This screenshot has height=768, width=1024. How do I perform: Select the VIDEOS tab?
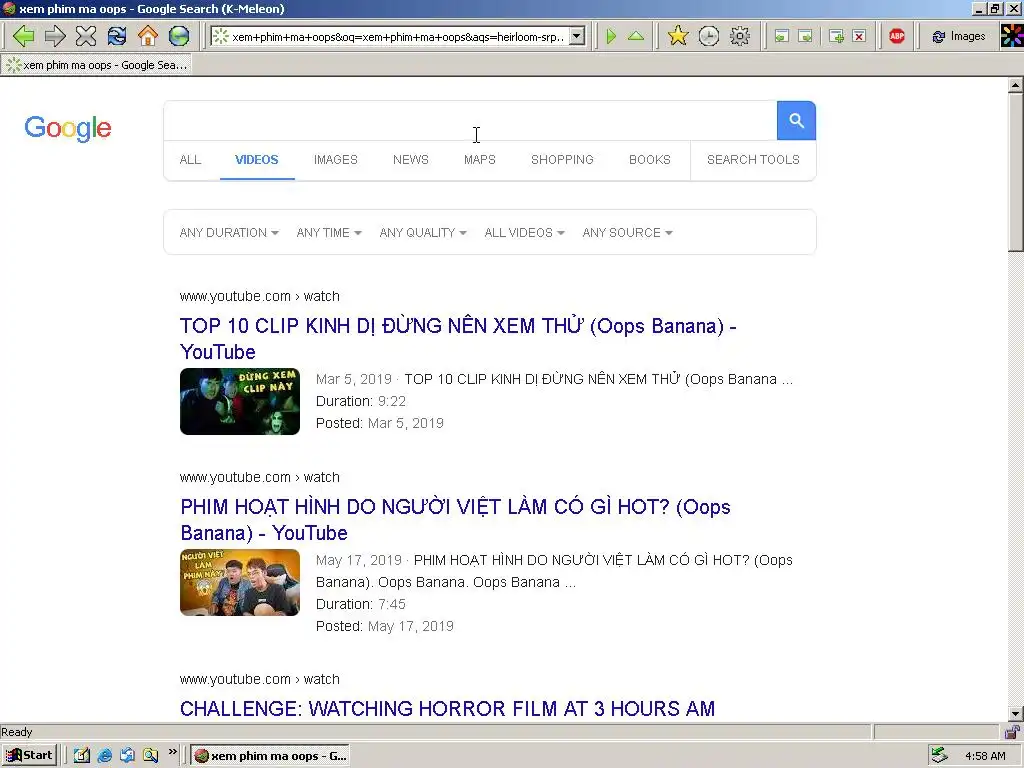(x=257, y=160)
